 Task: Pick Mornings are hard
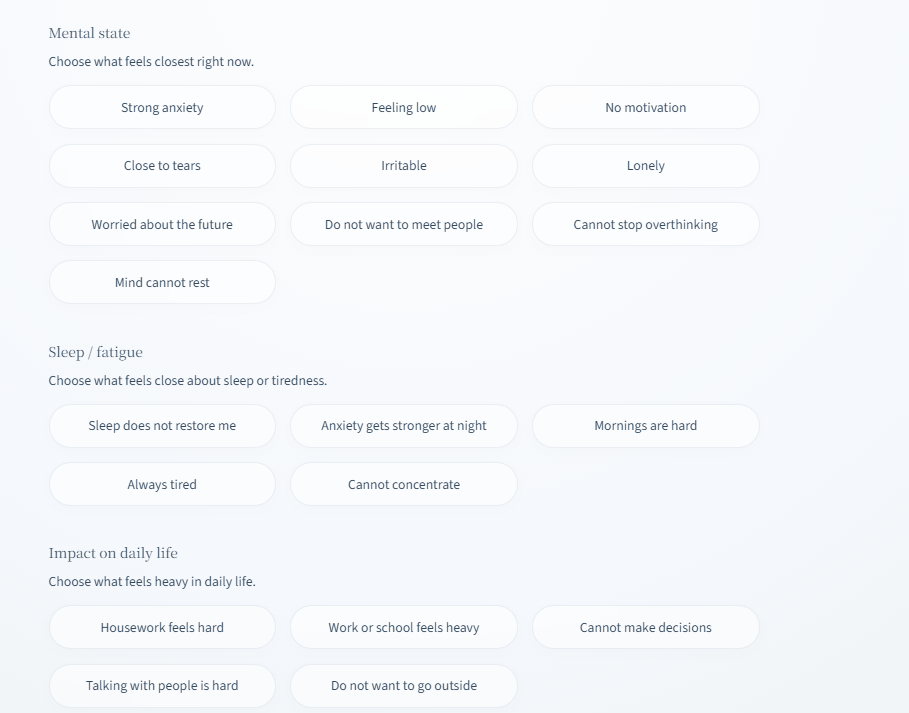(646, 426)
